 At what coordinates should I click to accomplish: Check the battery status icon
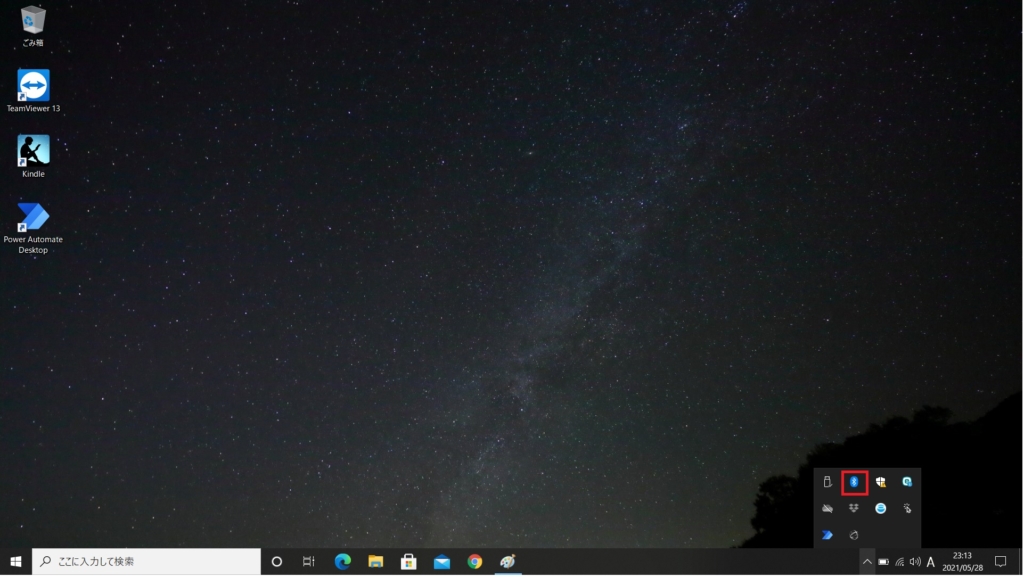click(x=884, y=562)
